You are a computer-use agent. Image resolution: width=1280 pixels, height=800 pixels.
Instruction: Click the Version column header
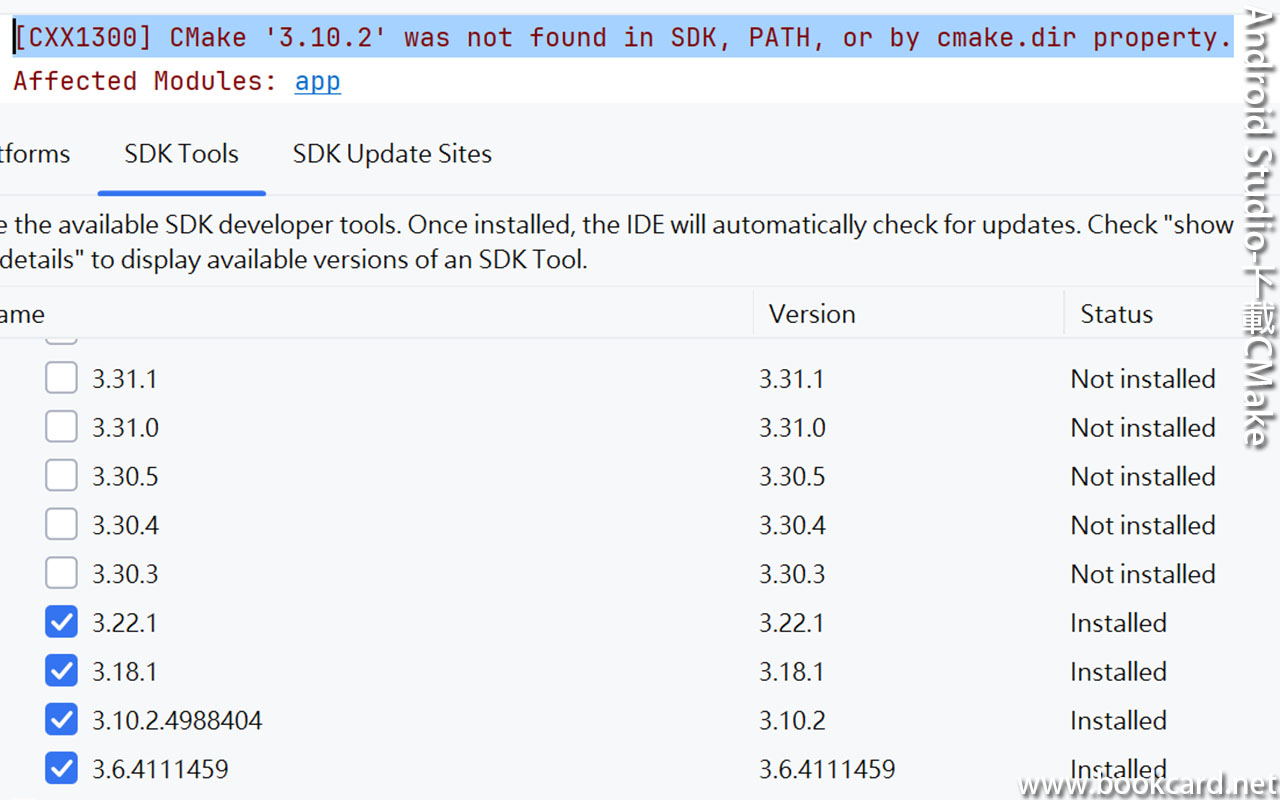coord(811,313)
